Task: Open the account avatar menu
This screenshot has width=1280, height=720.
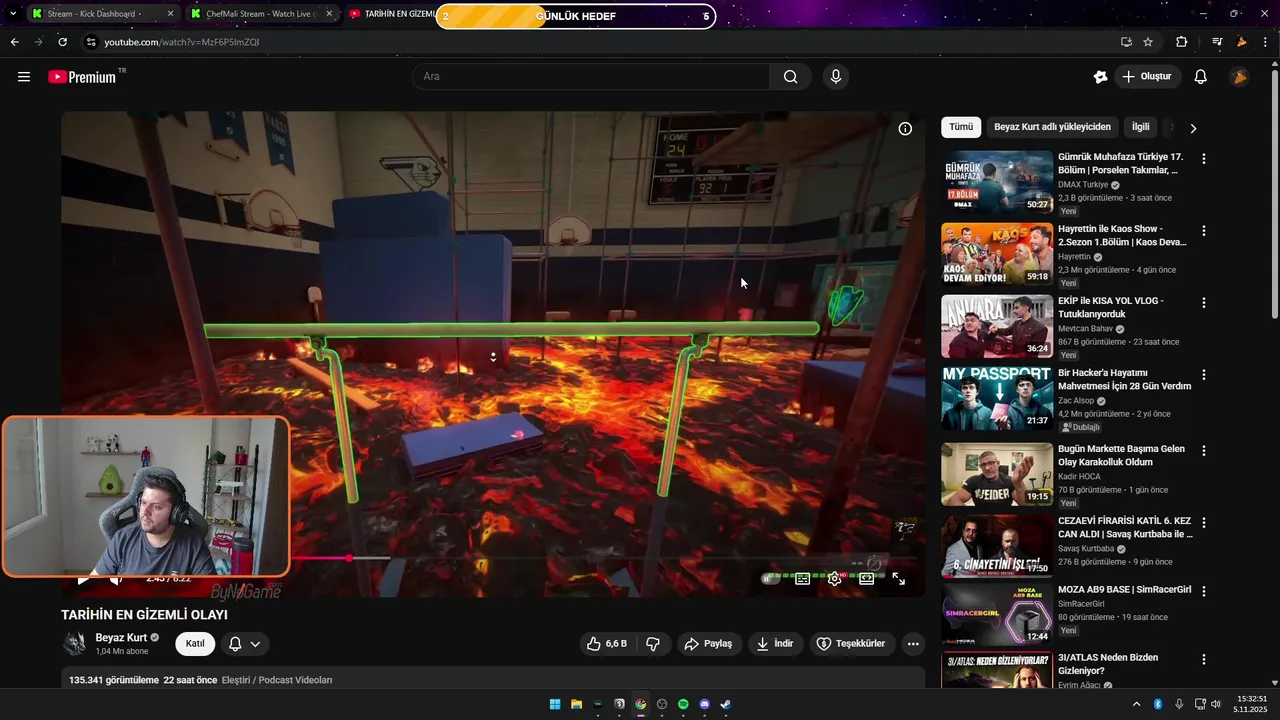Action: coord(1240,77)
